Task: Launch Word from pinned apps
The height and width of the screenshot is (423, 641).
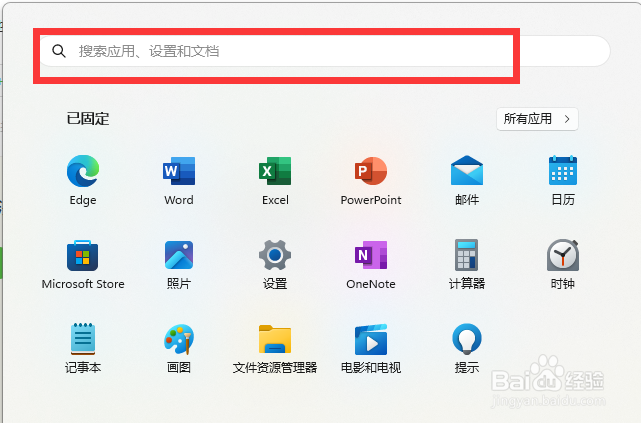Action: click(x=179, y=171)
